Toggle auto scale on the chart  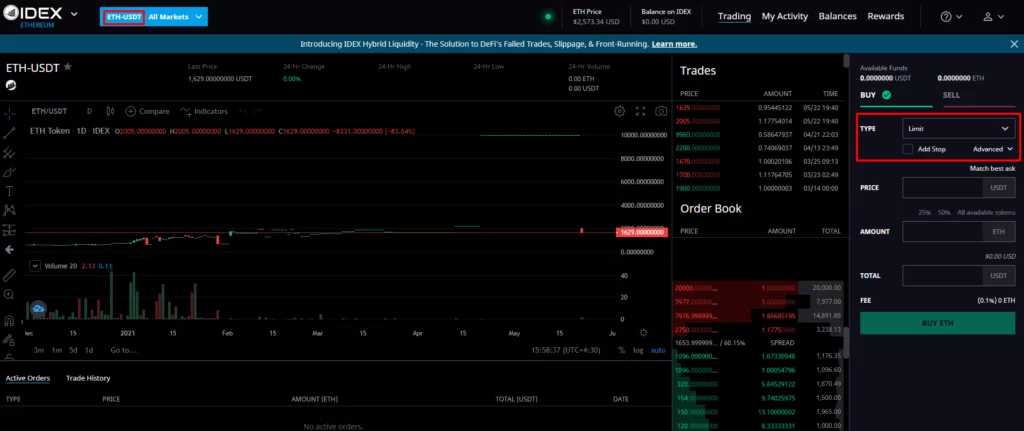pyautogui.click(x=658, y=350)
